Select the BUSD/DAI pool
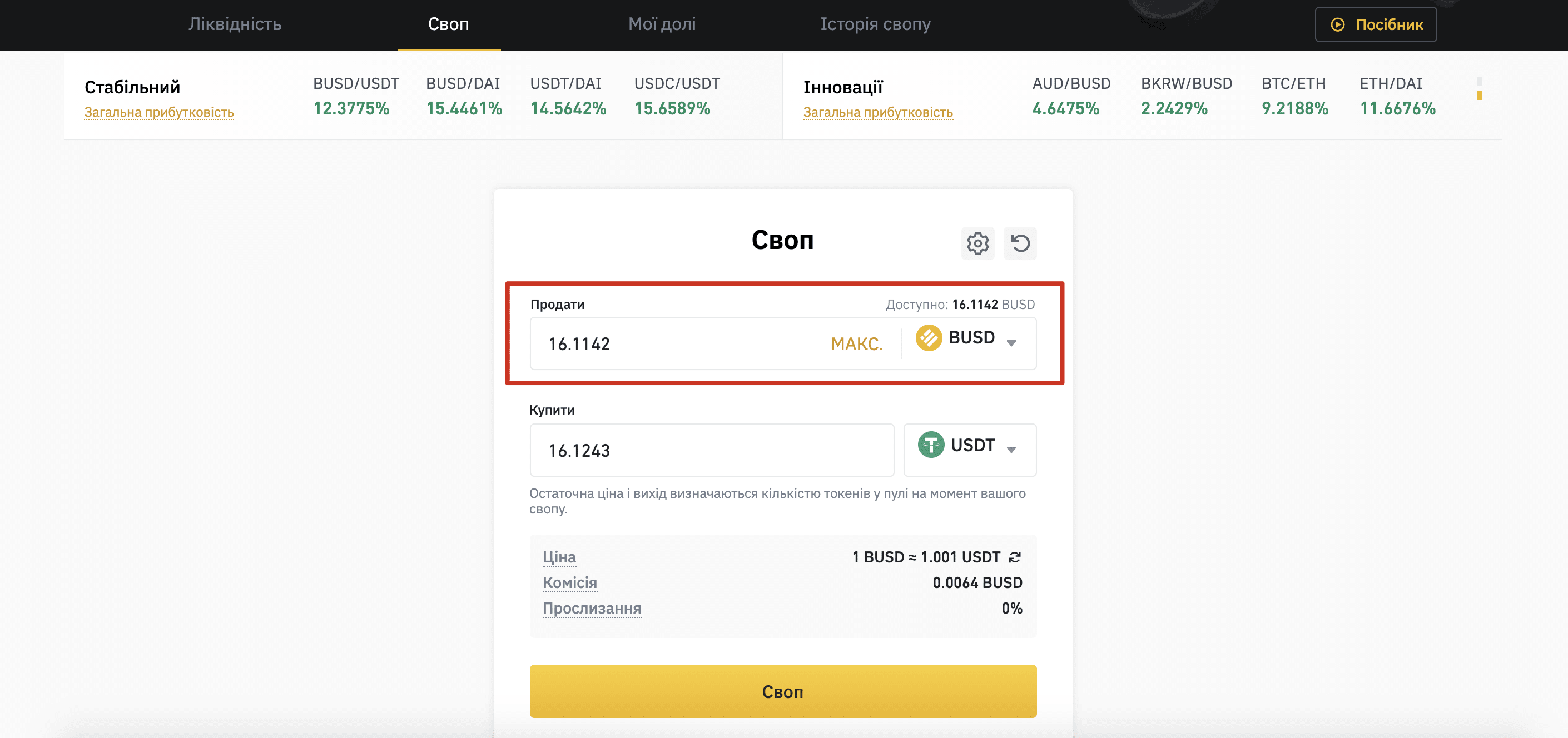 point(463,84)
